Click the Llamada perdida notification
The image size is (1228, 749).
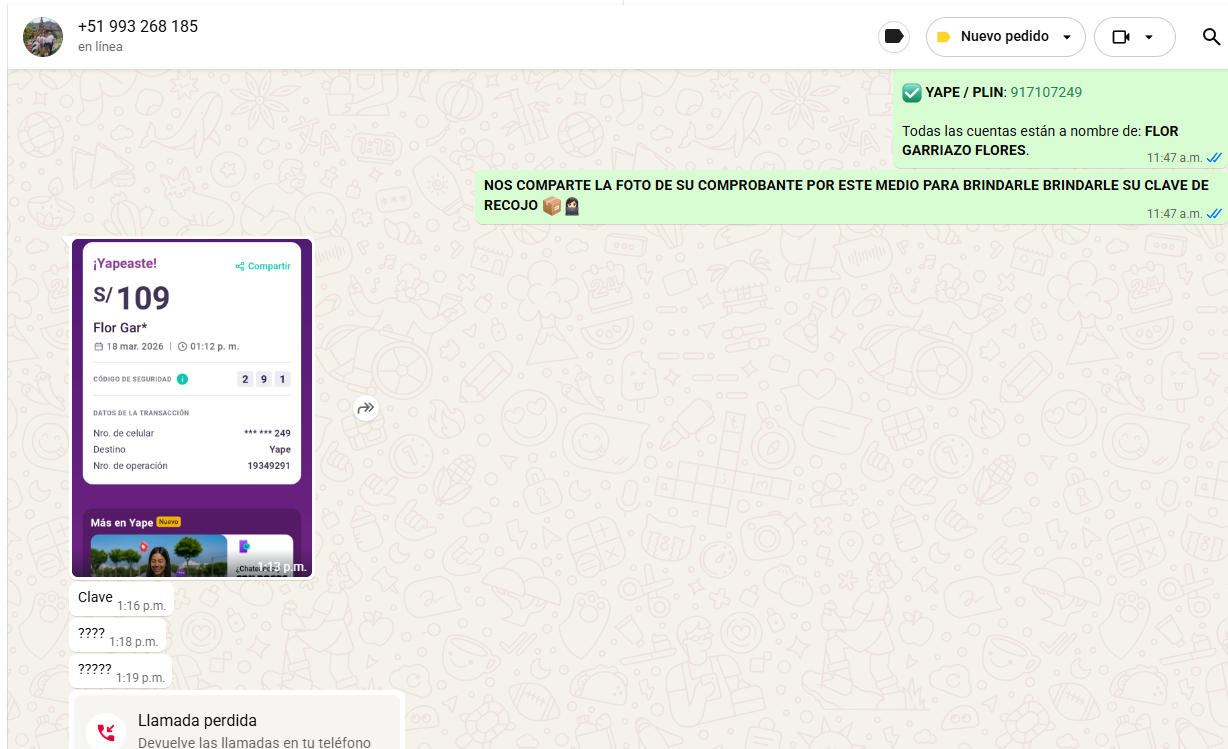(x=238, y=729)
